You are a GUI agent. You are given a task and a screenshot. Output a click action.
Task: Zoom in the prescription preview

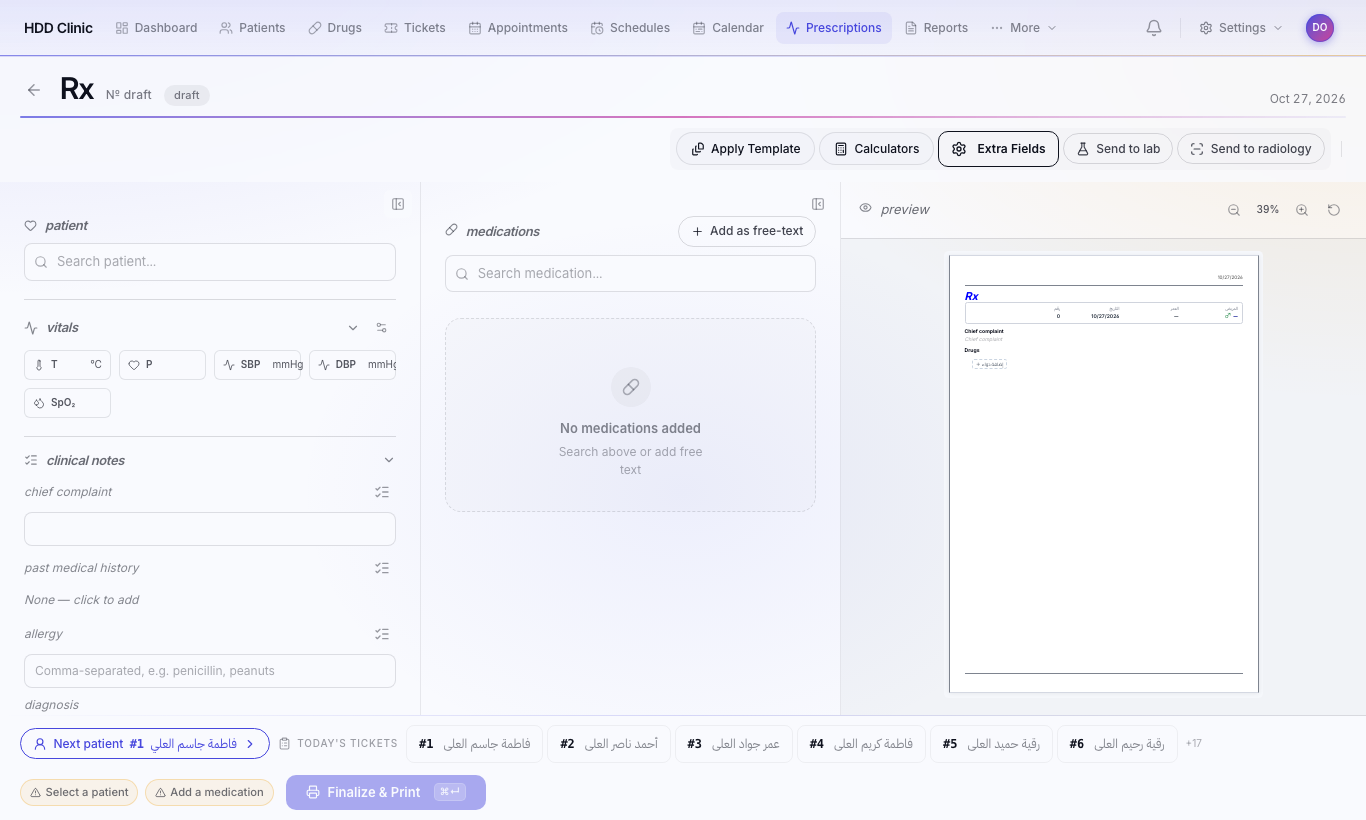1302,210
